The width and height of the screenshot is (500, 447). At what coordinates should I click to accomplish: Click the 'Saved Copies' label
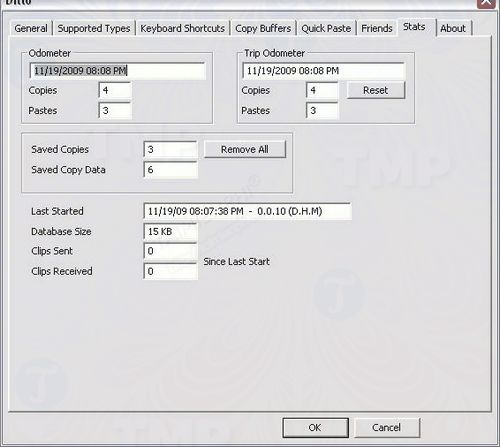coord(60,149)
